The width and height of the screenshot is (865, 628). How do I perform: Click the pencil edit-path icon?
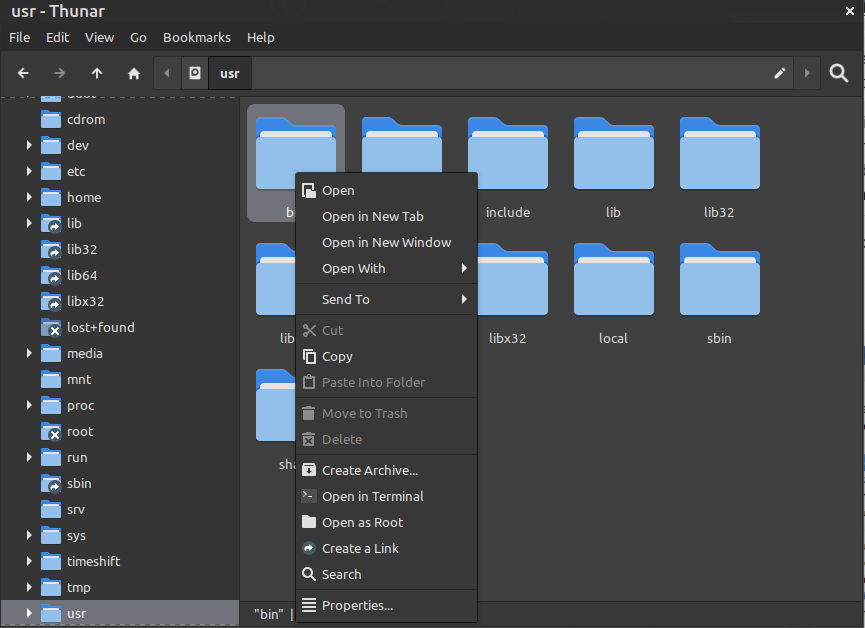tap(779, 73)
